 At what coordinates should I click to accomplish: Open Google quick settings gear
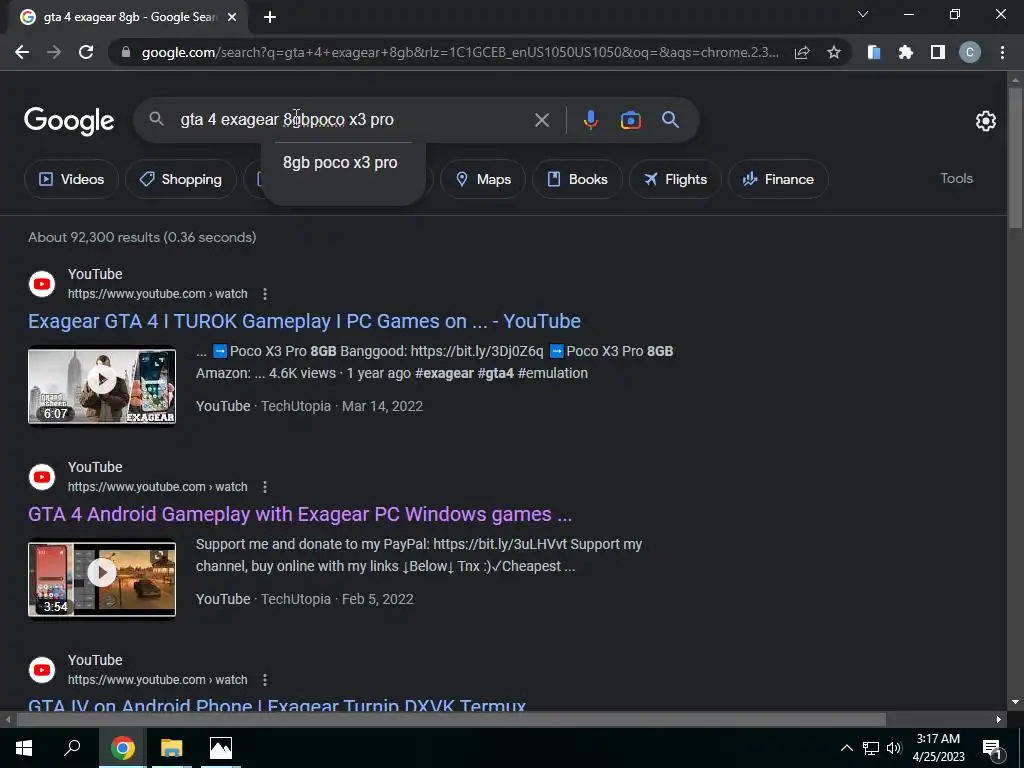pyautogui.click(x=985, y=121)
